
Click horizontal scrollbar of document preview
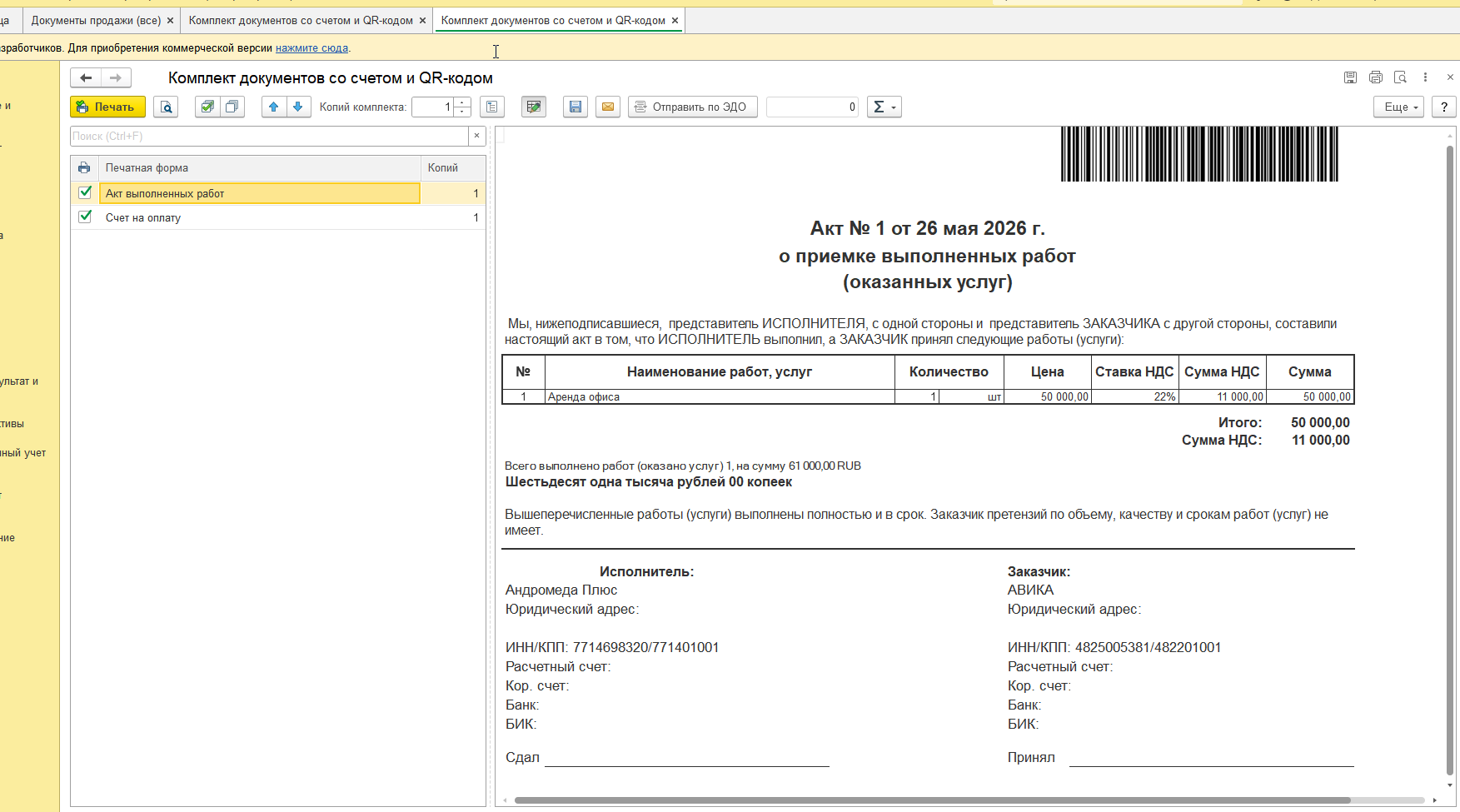(x=932, y=800)
